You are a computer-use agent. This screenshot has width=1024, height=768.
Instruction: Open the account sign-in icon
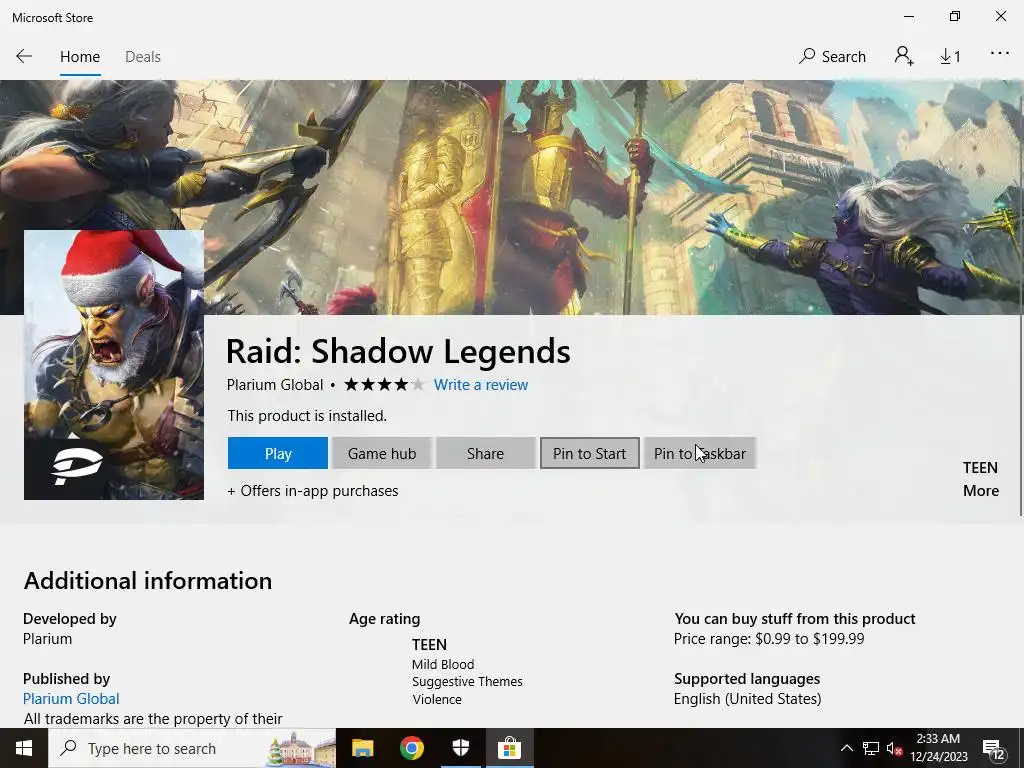click(x=904, y=57)
